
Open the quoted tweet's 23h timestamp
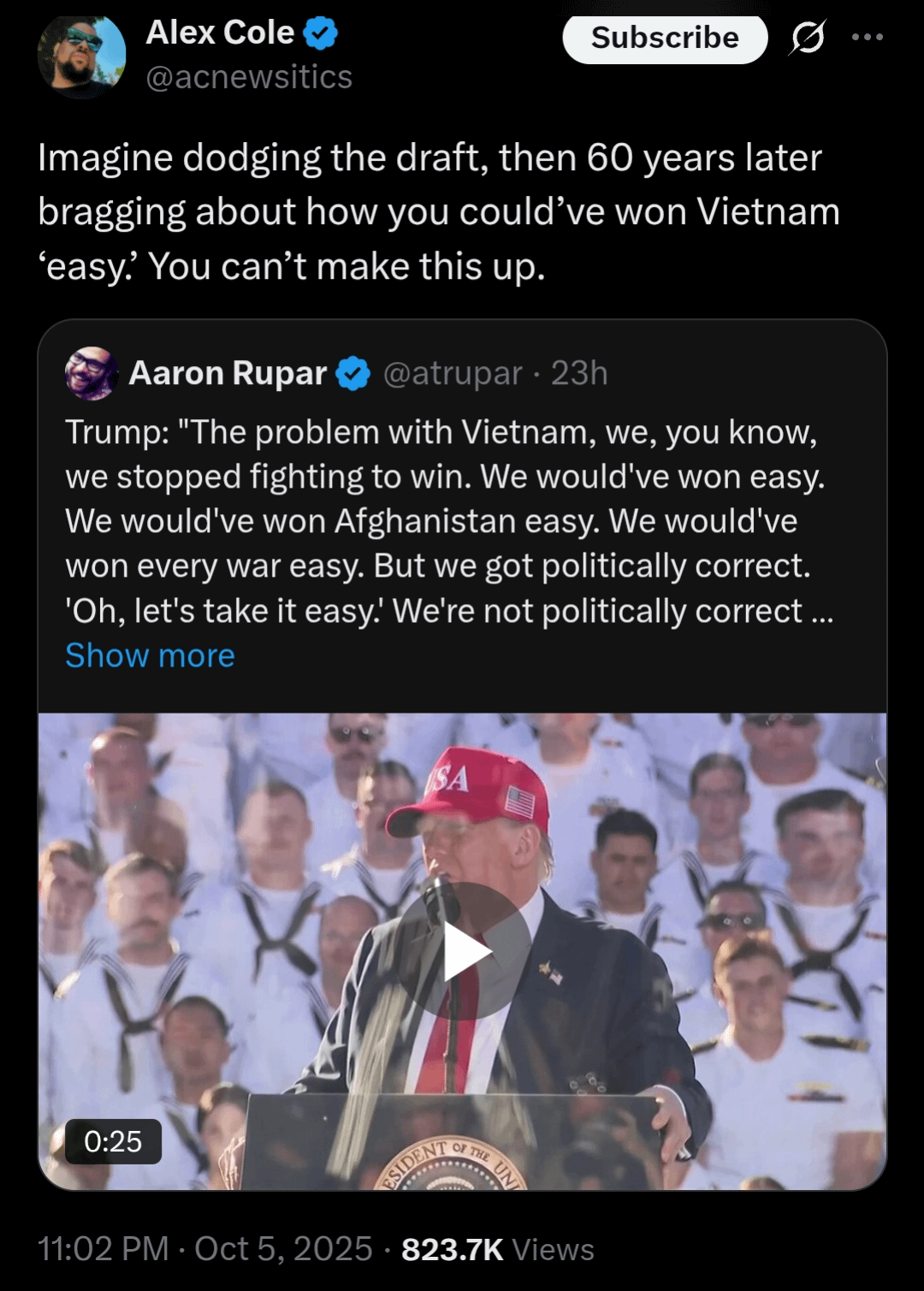click(x=579, y=373)
